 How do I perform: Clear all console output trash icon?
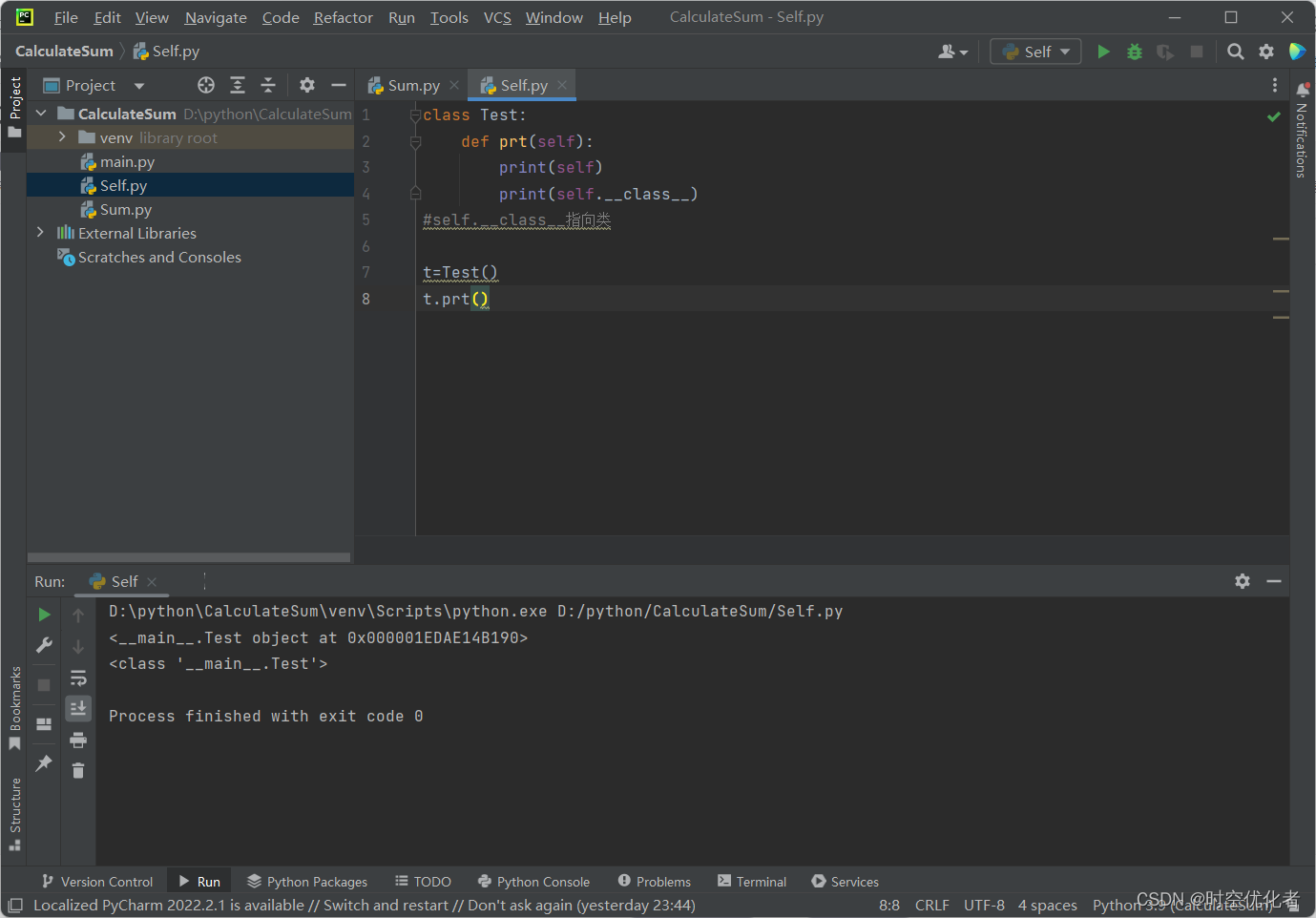pyautogui.click(x=78, y=770)
